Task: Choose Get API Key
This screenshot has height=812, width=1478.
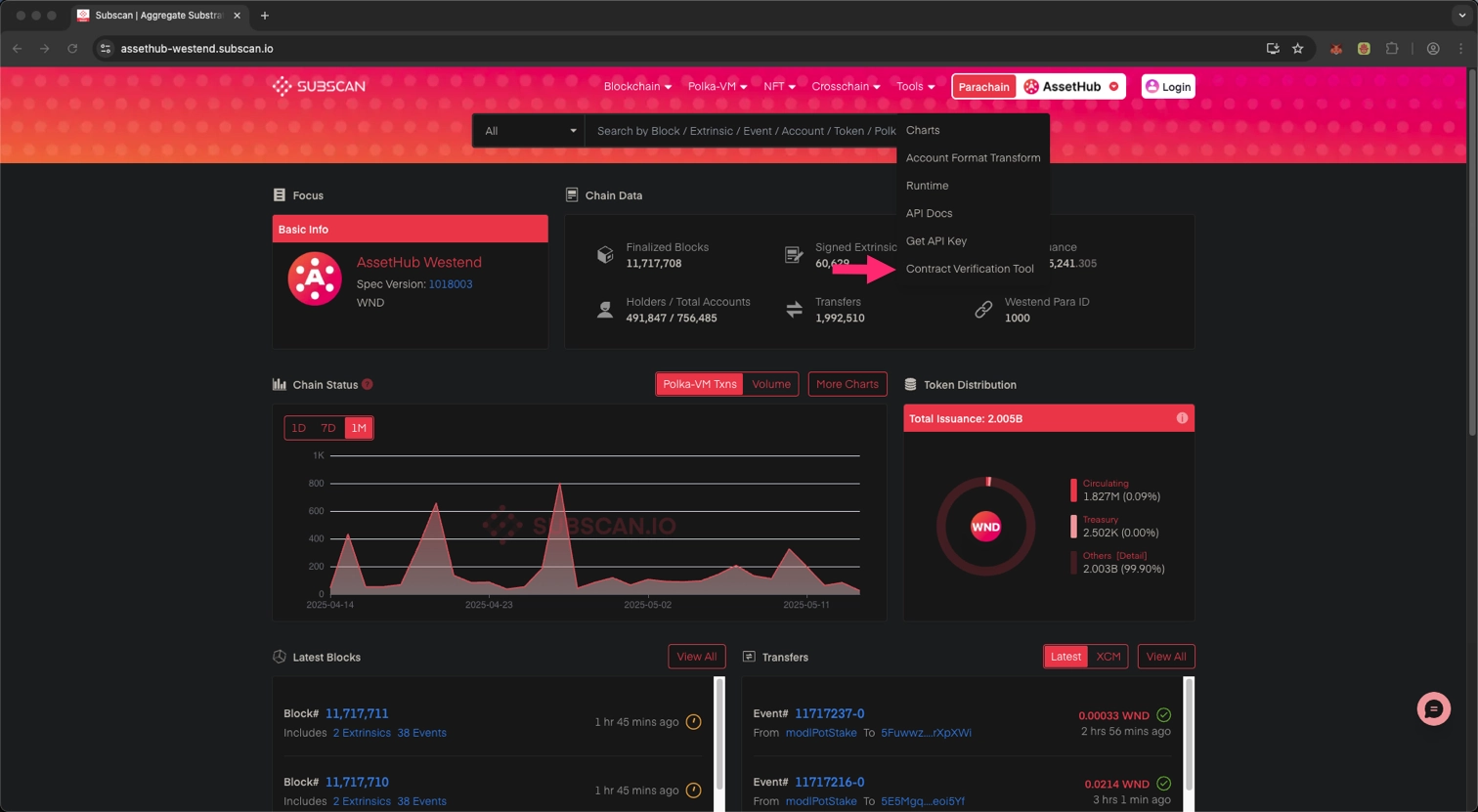Action: 935,240
